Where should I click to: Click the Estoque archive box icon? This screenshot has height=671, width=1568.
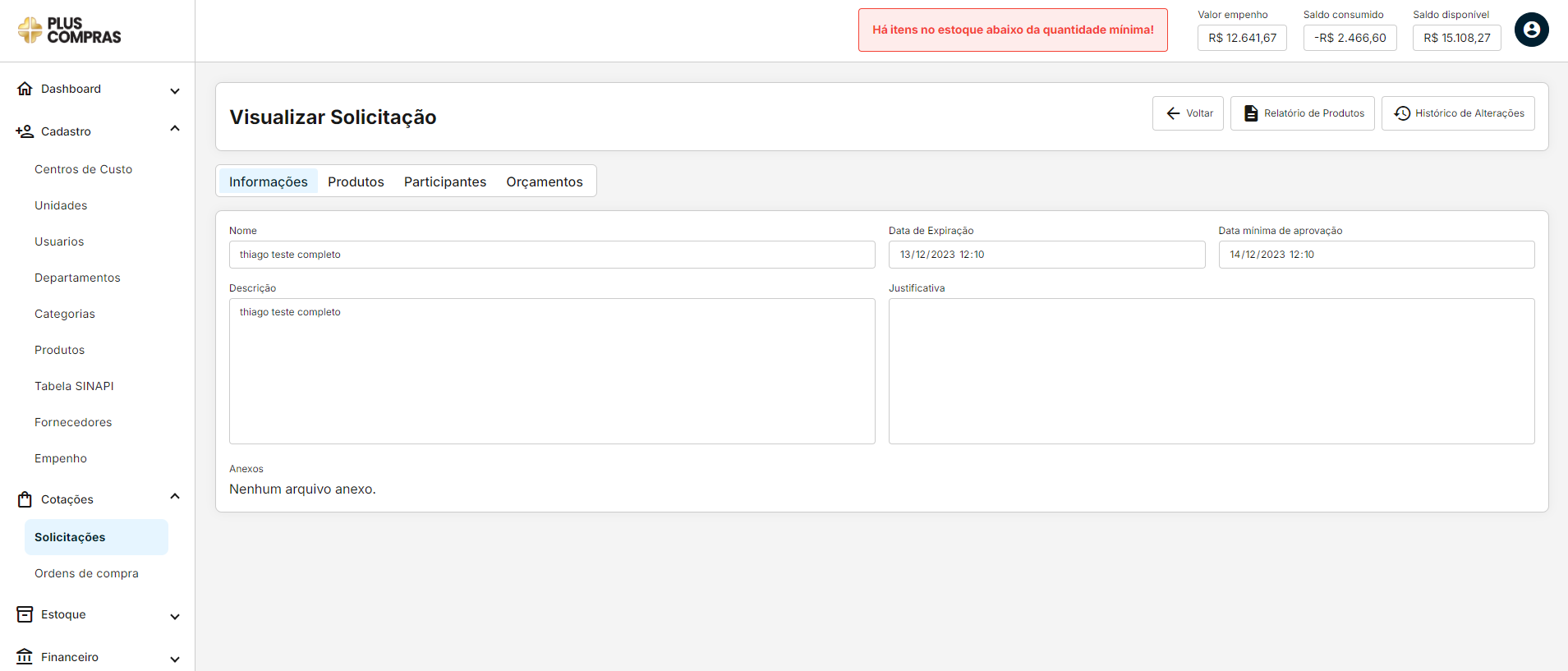[25, 614]
